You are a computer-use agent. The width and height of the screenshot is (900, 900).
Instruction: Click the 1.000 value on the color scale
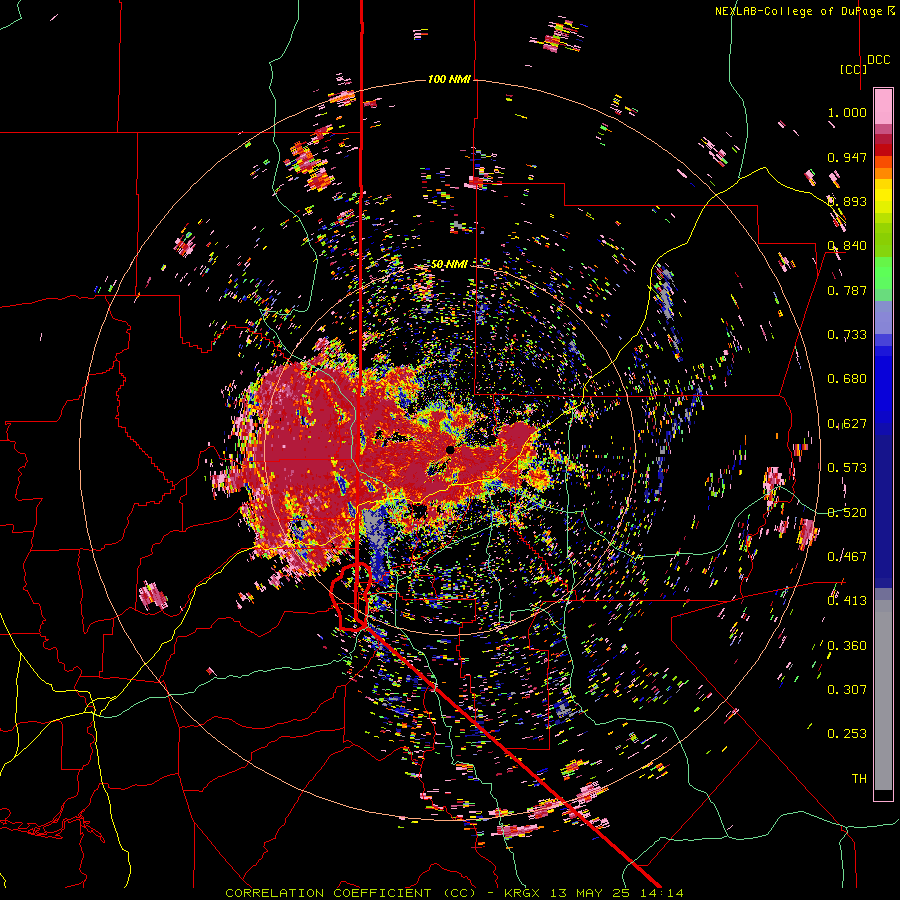click(847, 112)
